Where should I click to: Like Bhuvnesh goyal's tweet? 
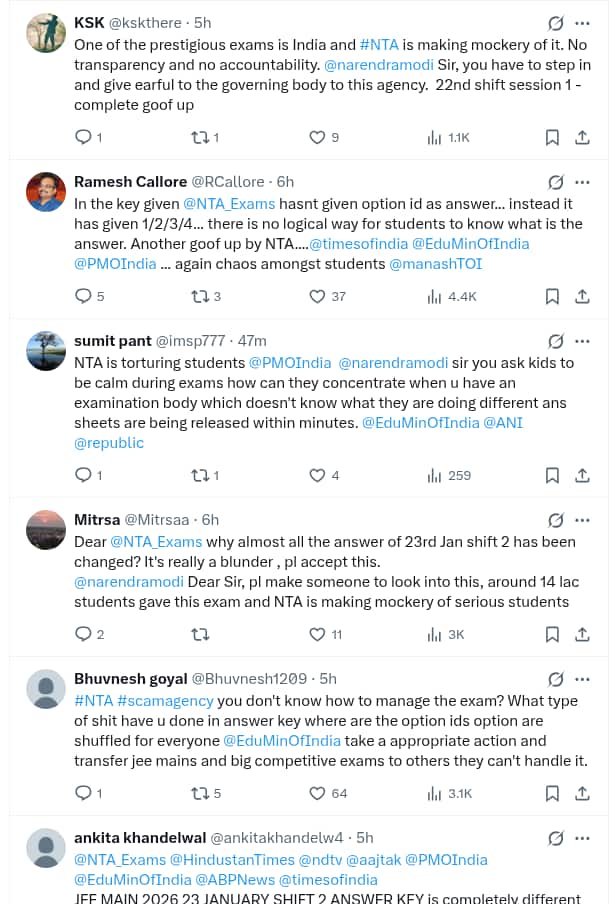pyautogui.click(x=317, y=793)
